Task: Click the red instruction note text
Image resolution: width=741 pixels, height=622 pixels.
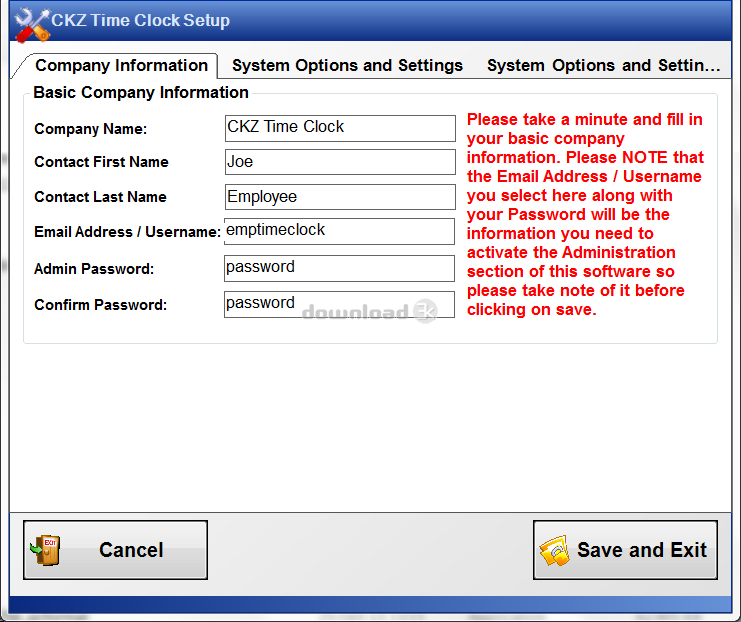Action: click(x=585, y=214)
